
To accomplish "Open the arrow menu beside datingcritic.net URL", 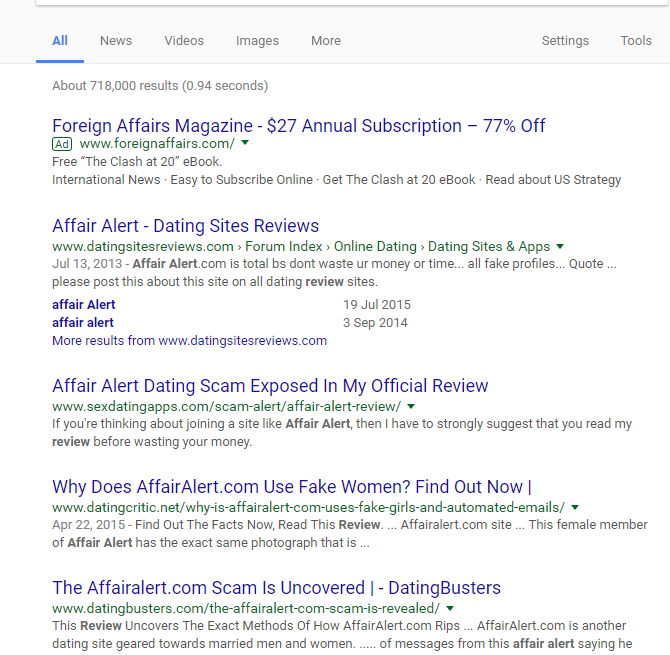I will pos(575,507).
